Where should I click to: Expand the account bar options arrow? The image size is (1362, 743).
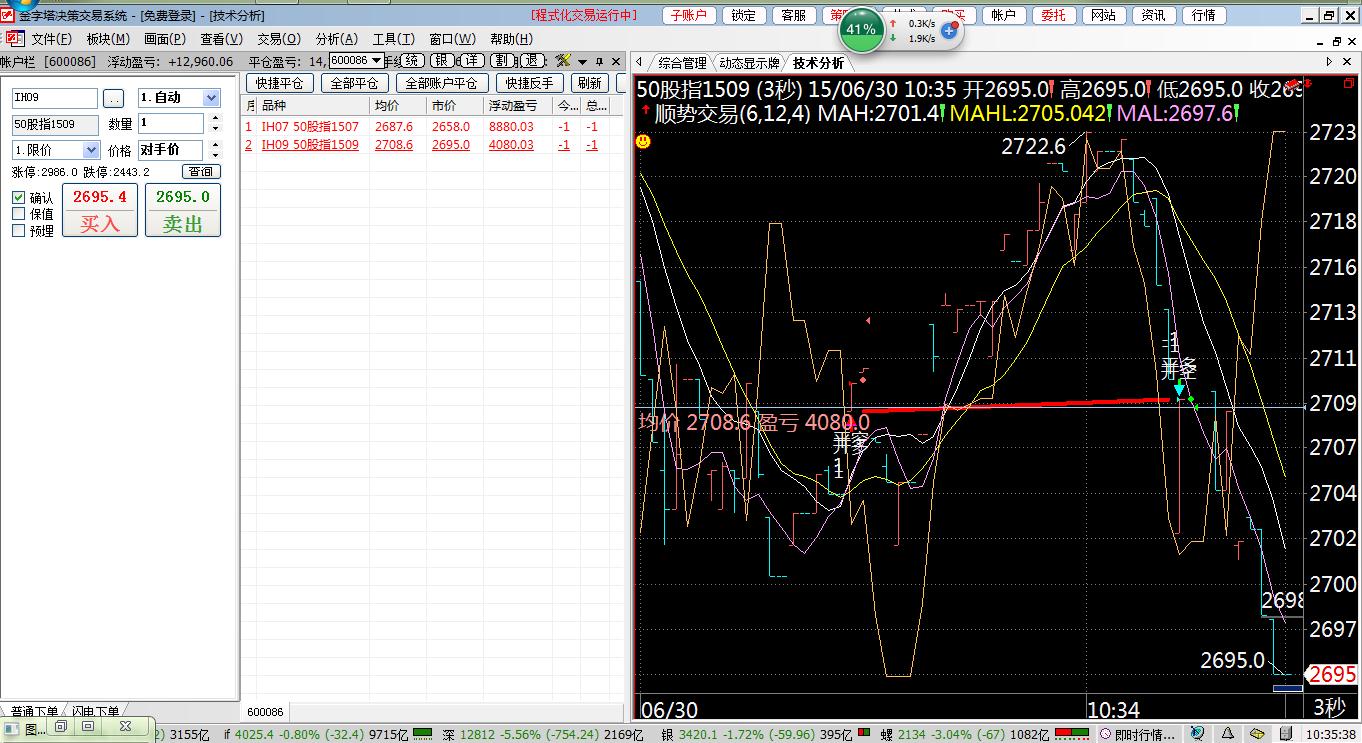tap(582, 62)
